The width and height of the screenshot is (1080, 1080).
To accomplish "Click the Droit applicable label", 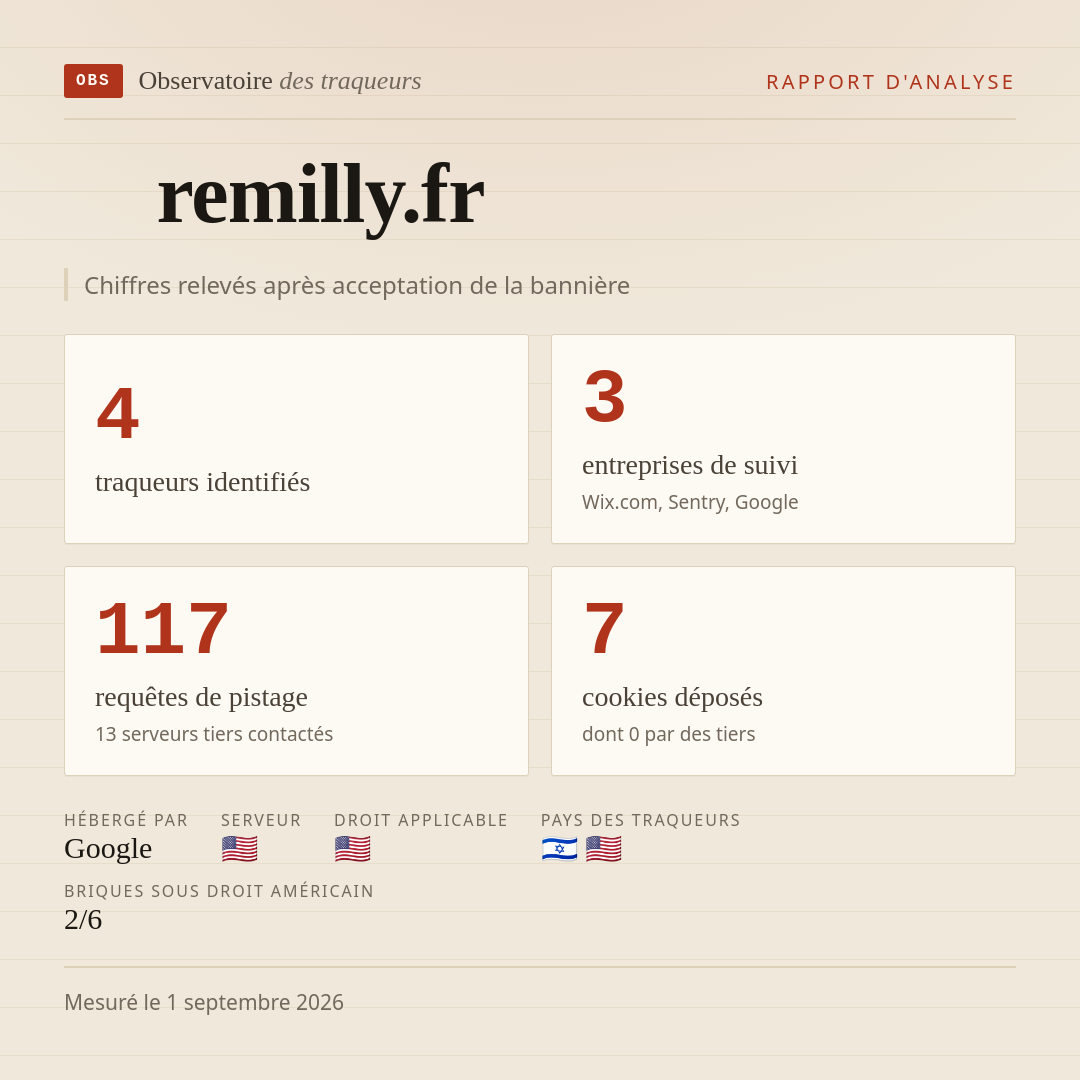I will pos(421,820).
